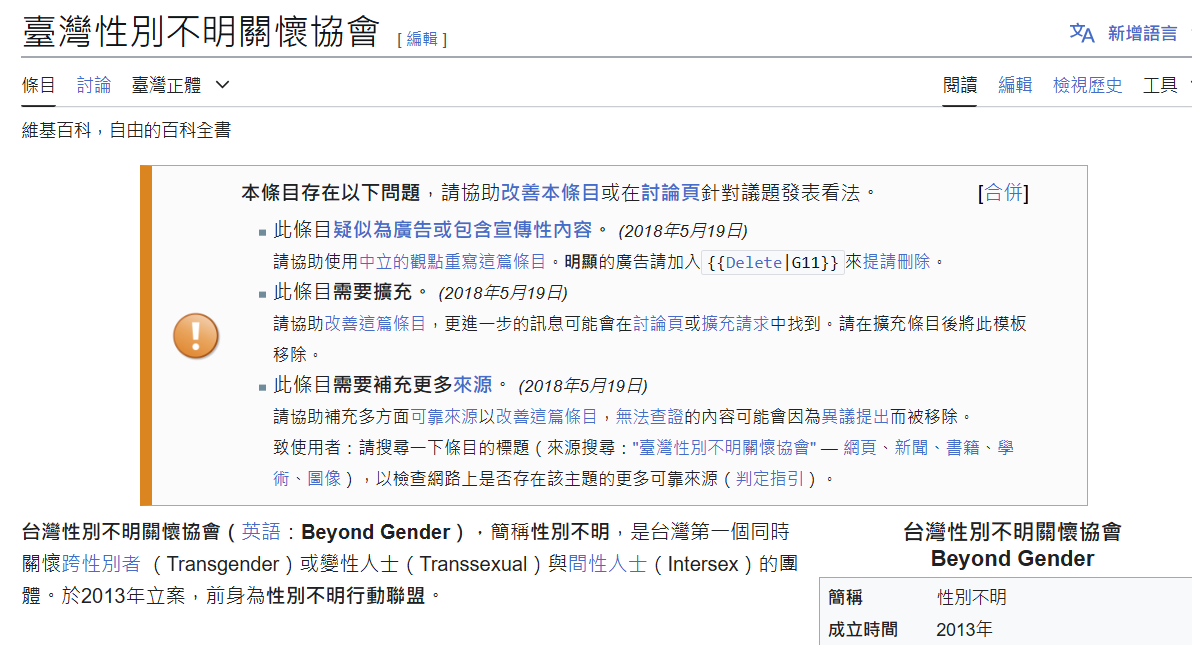Open the 新增語言 language button

(1142, 33)
